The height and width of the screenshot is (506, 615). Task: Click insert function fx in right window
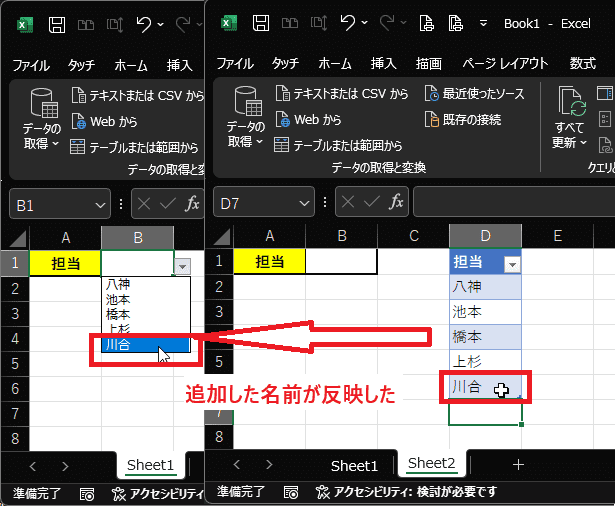[x=396, y=203]
